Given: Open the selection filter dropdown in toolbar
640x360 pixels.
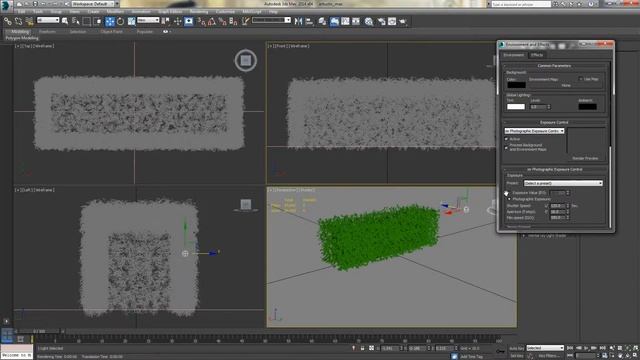Looking at the screenshot, I should 48,20.
